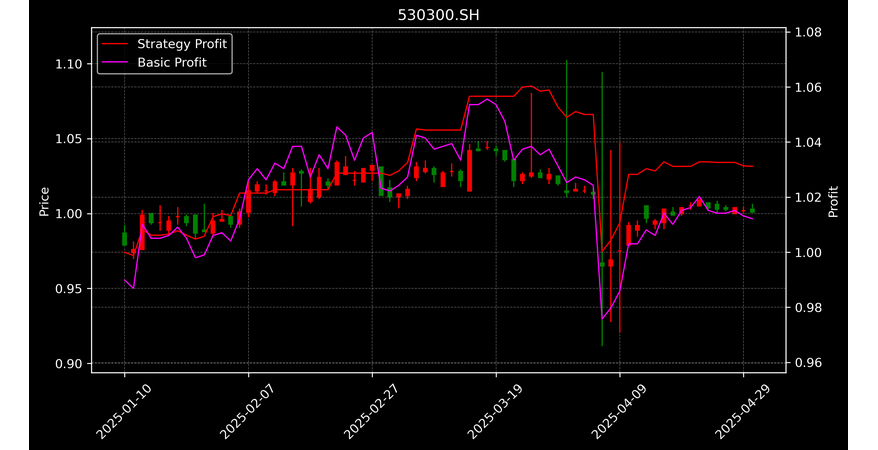The height and width of the screenshot is (450, 878).
Task: Click the 1.08 profit tick label
Action: click(808, 32)
